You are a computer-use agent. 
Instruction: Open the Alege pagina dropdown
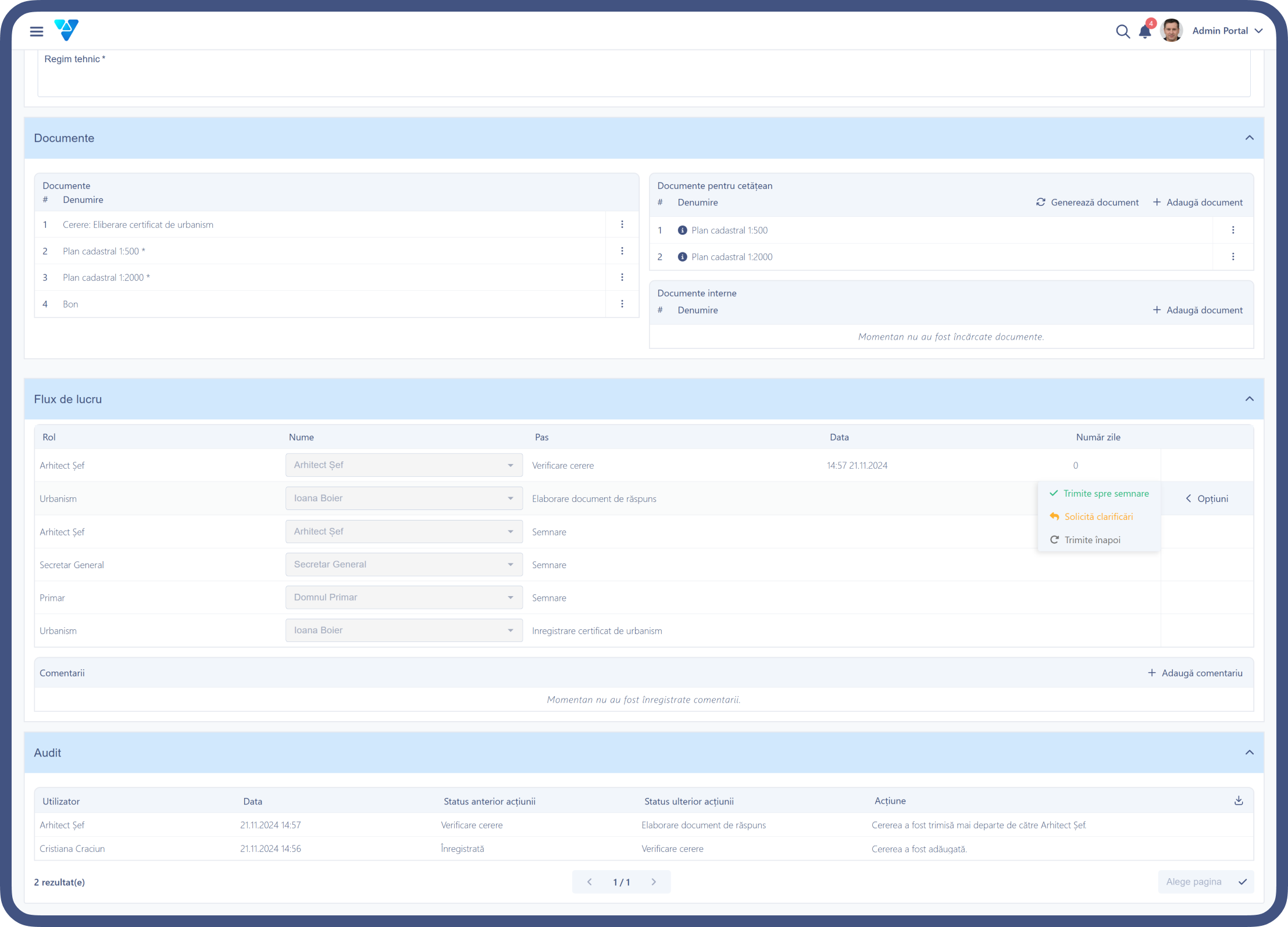1207,882
